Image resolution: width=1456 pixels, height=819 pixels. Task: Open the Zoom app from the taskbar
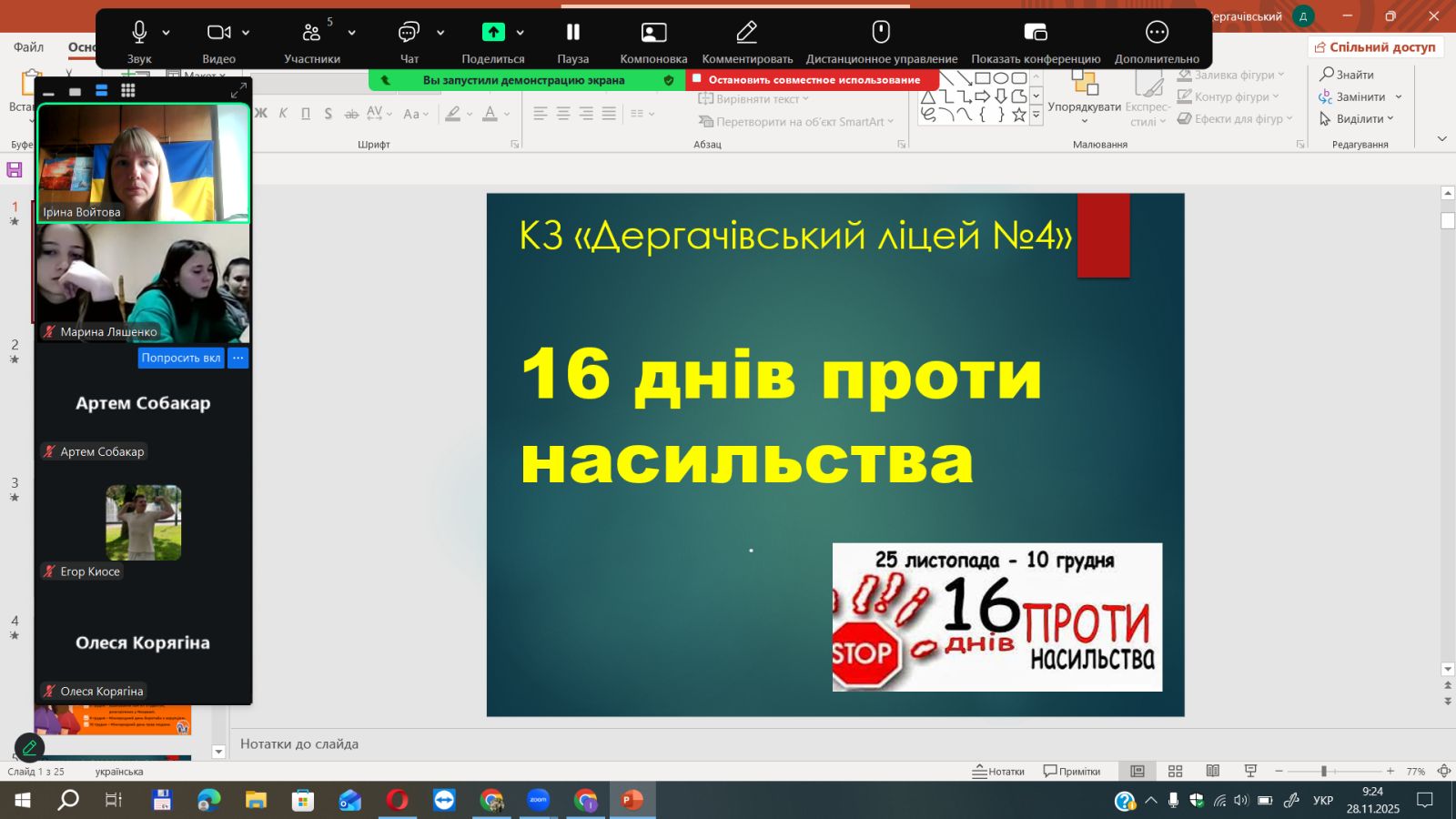pos(539,800)
